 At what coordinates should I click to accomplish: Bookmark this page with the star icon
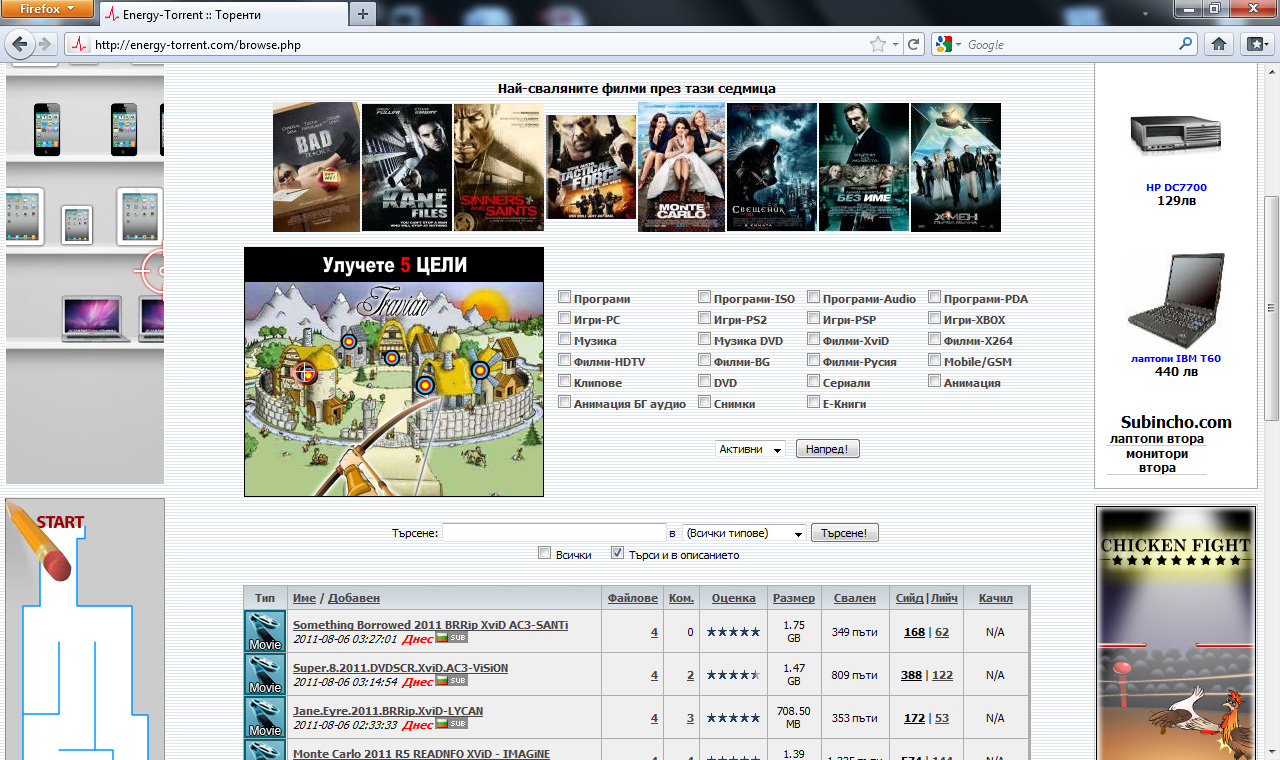click(878, 44)
